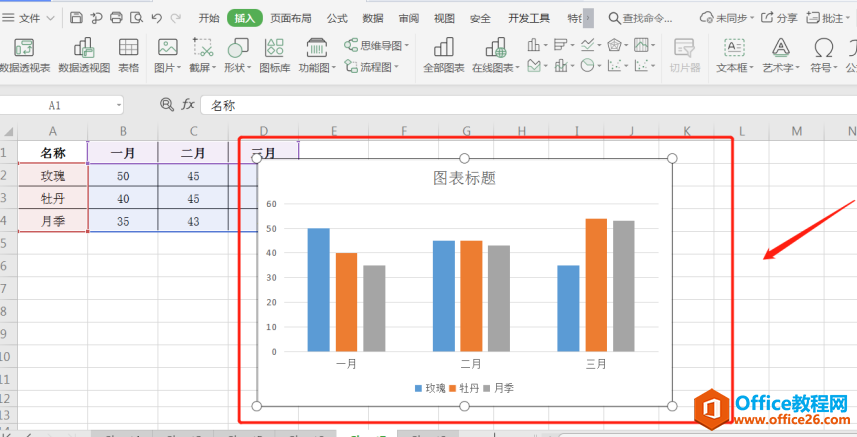Click the undo arrow icon
The height and width of the screenshot is (437, 857).
157,18
